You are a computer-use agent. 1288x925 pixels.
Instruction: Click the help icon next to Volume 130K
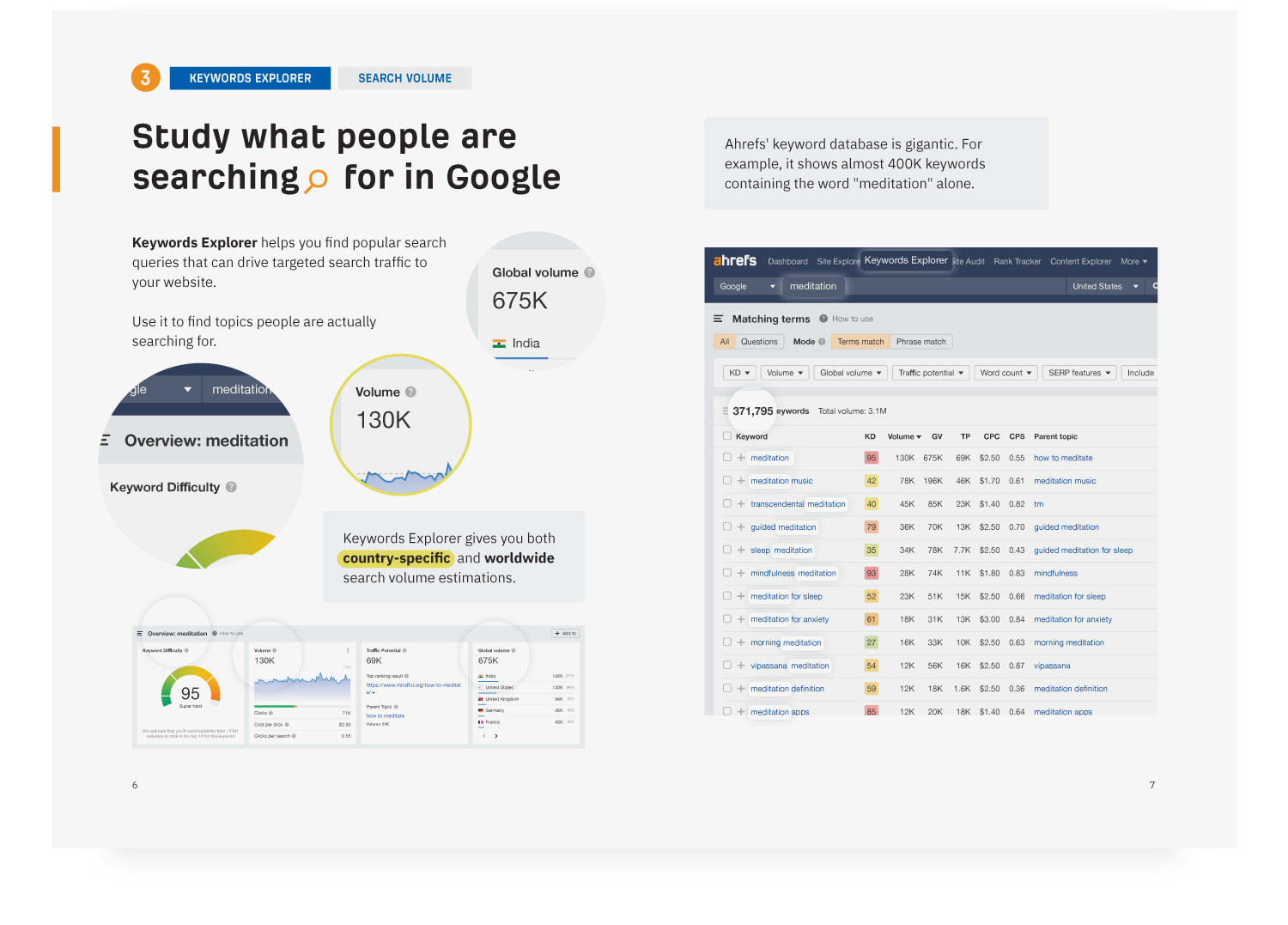coord(410,392)
